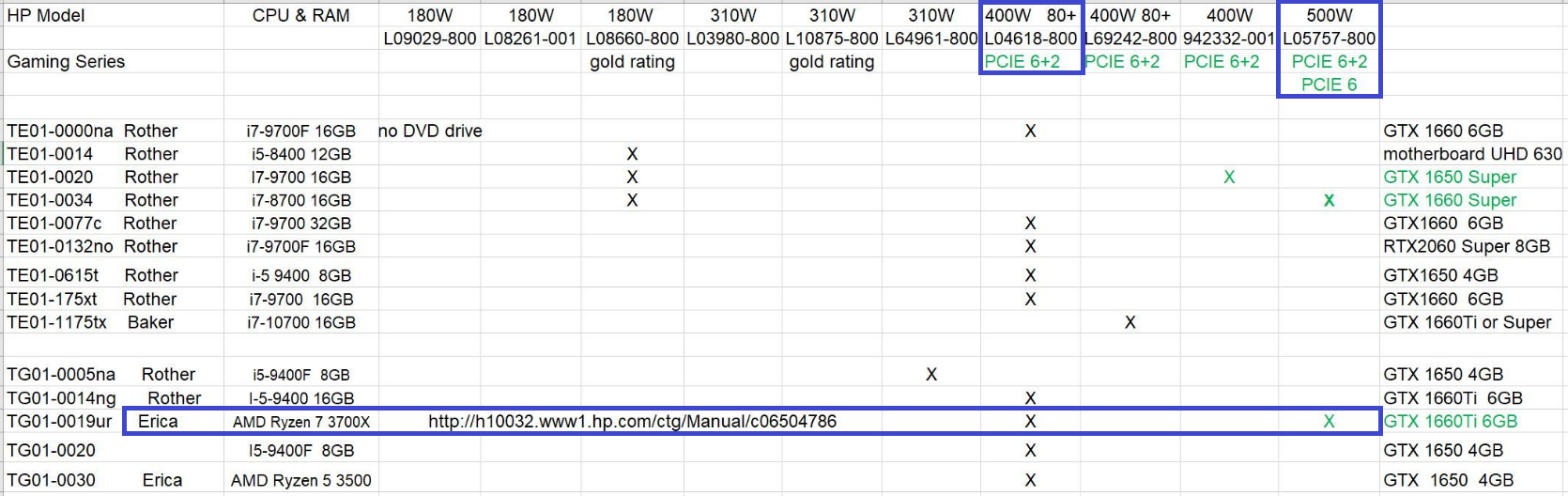Click the 500W header cell
The image size is (1568, 496).
point(1330,15)
